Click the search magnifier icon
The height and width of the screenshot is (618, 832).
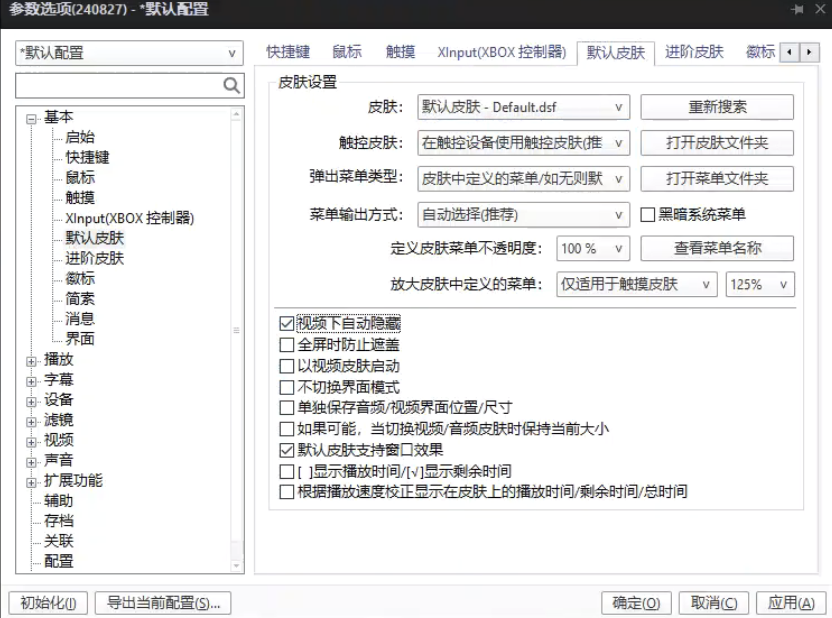(231, 85)
